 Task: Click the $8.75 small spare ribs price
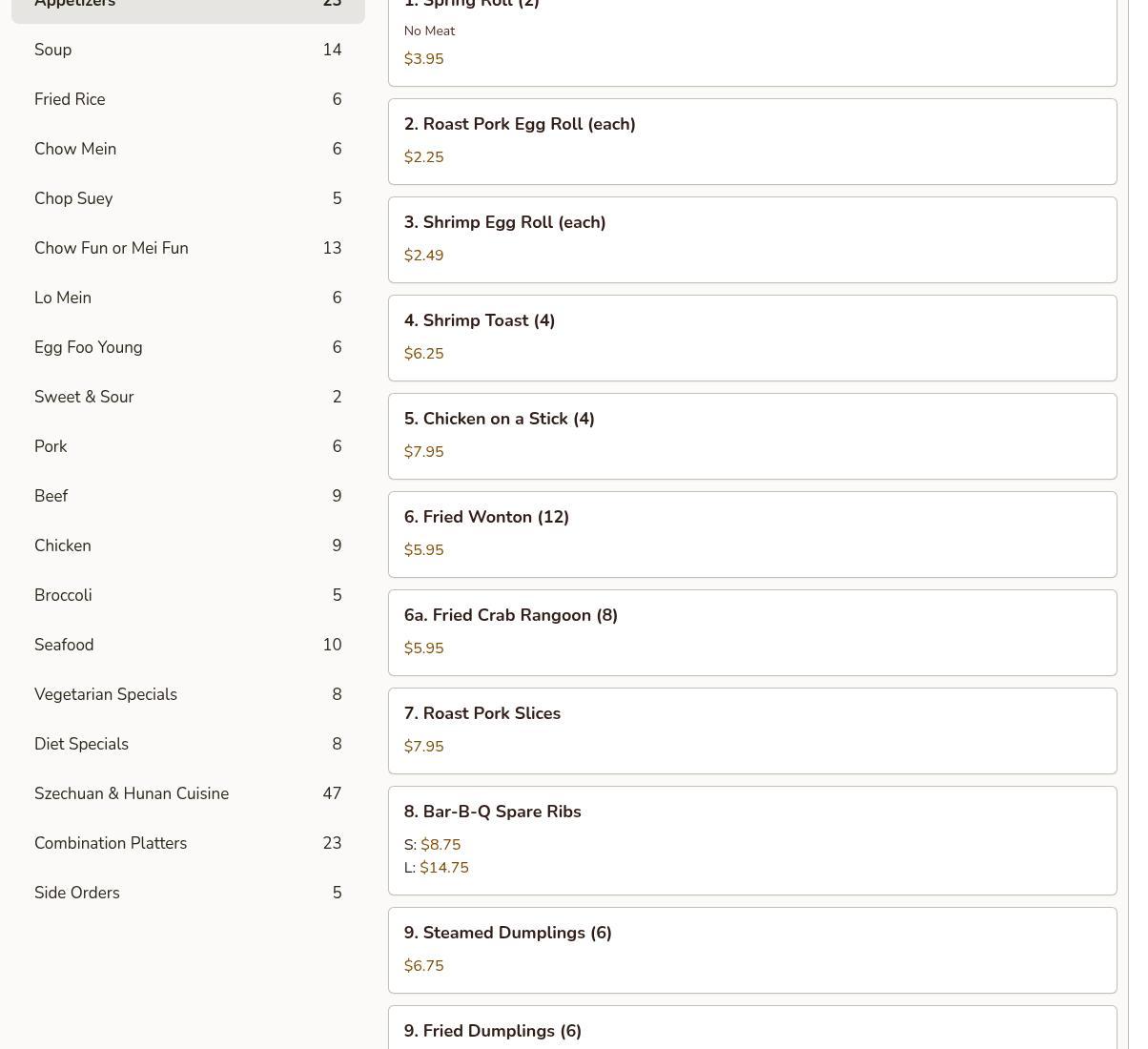pos(441,845)
